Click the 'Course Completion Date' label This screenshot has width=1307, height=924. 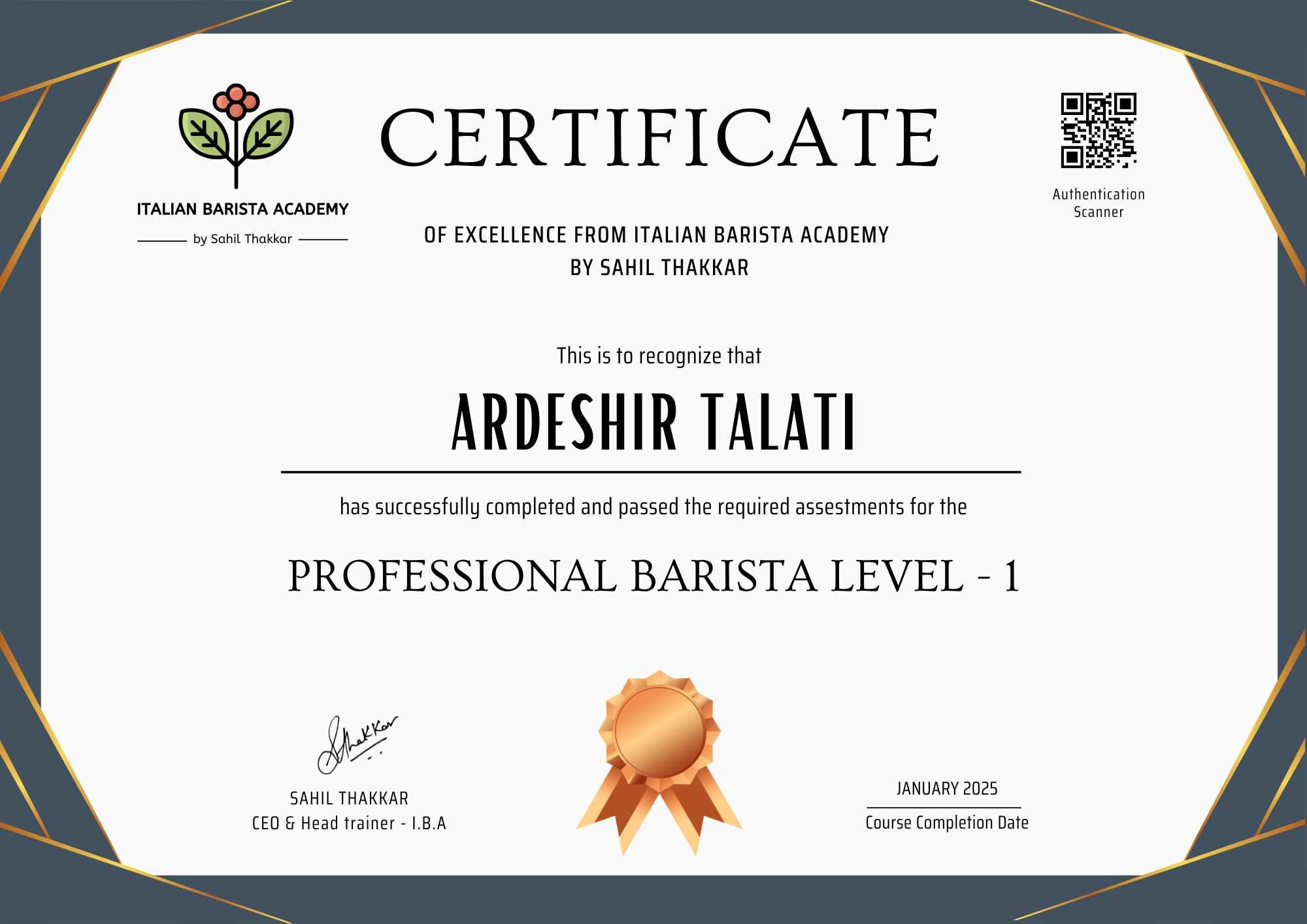(946, 823)
